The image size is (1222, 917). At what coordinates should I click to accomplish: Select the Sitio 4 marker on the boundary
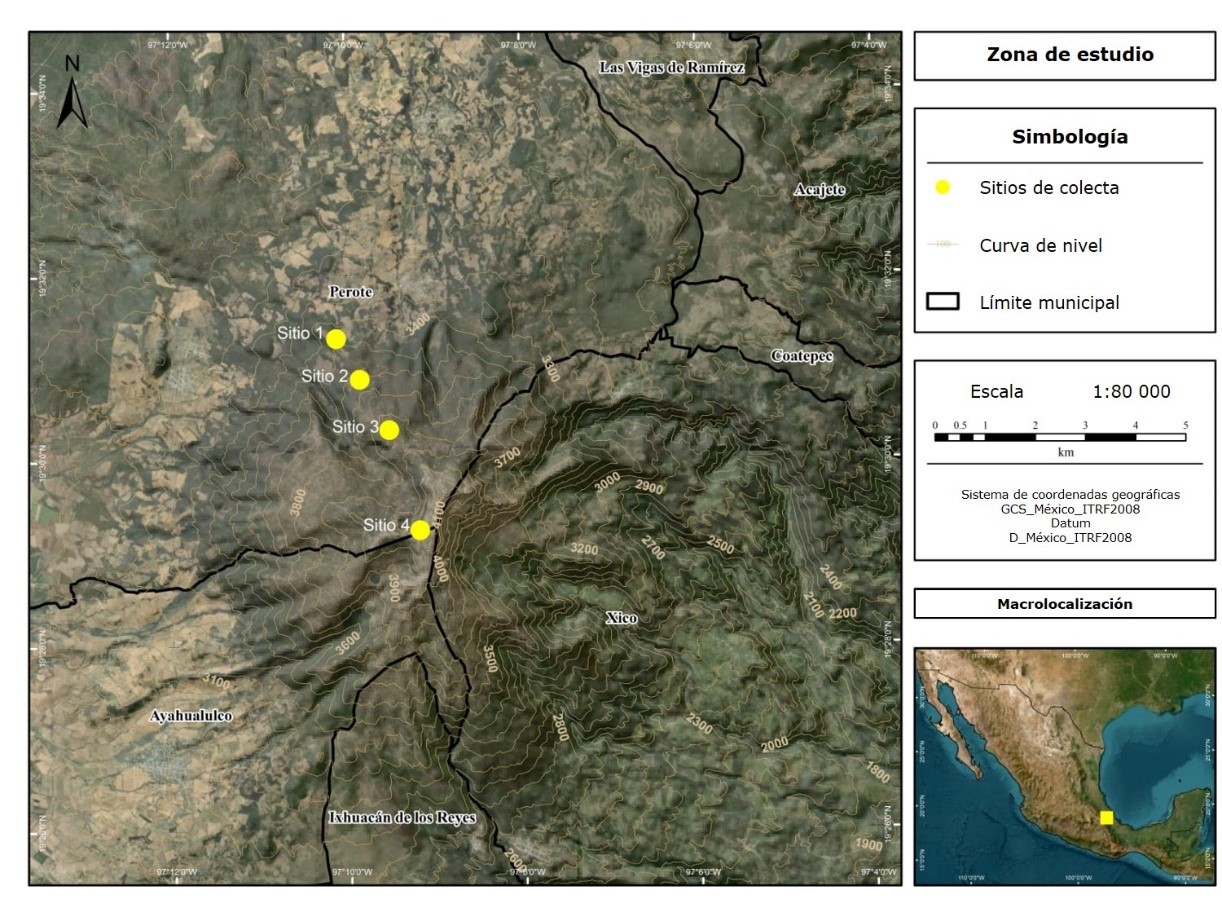(420, 530)
